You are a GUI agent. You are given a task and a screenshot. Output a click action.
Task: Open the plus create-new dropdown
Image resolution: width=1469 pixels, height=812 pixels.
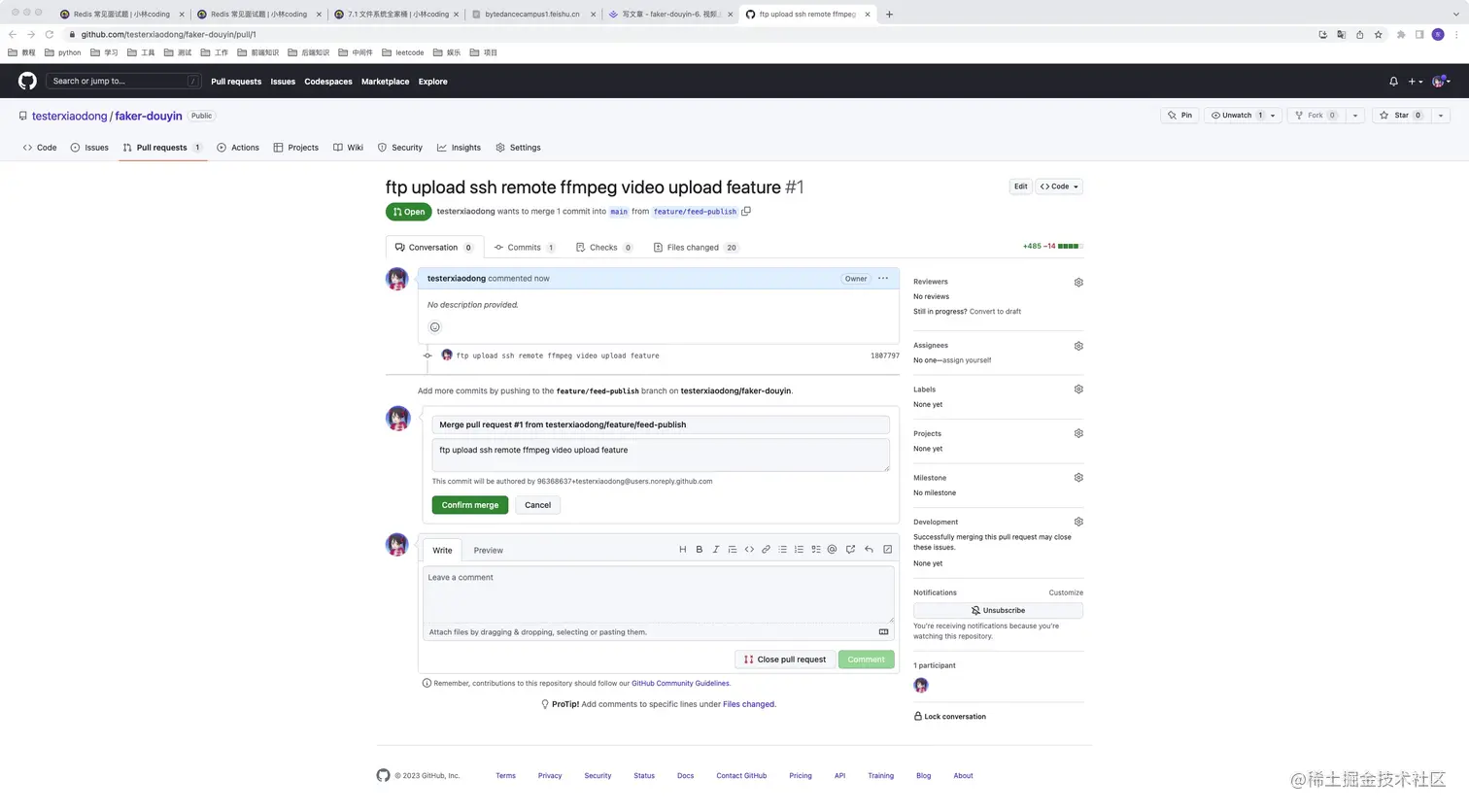(1416, 82)
